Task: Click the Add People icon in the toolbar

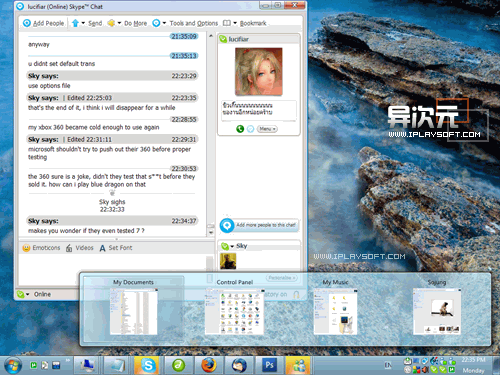Action: [x=27, y=23]
